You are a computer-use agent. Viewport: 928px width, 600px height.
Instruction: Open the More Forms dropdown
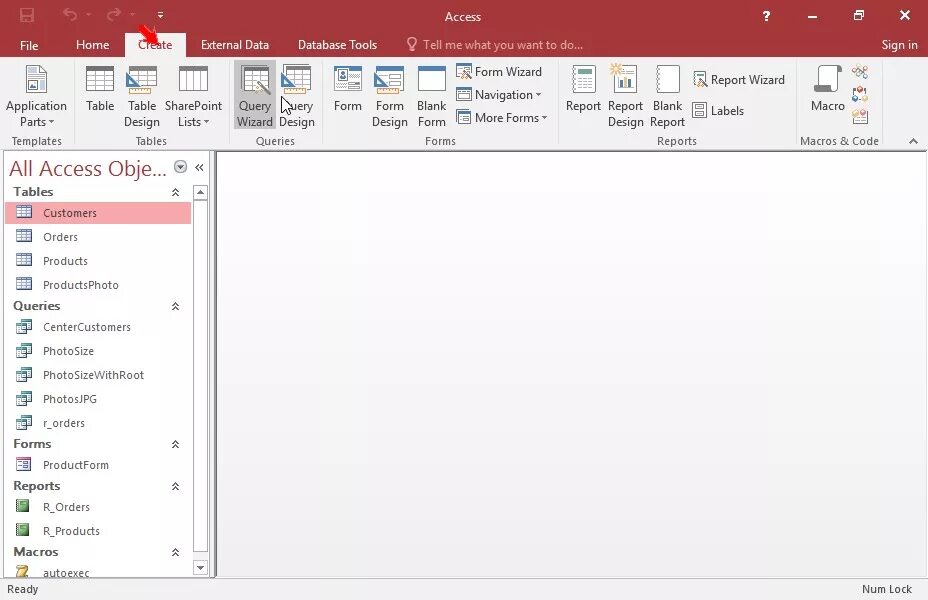pyautogui.click(x=502, y=118)
